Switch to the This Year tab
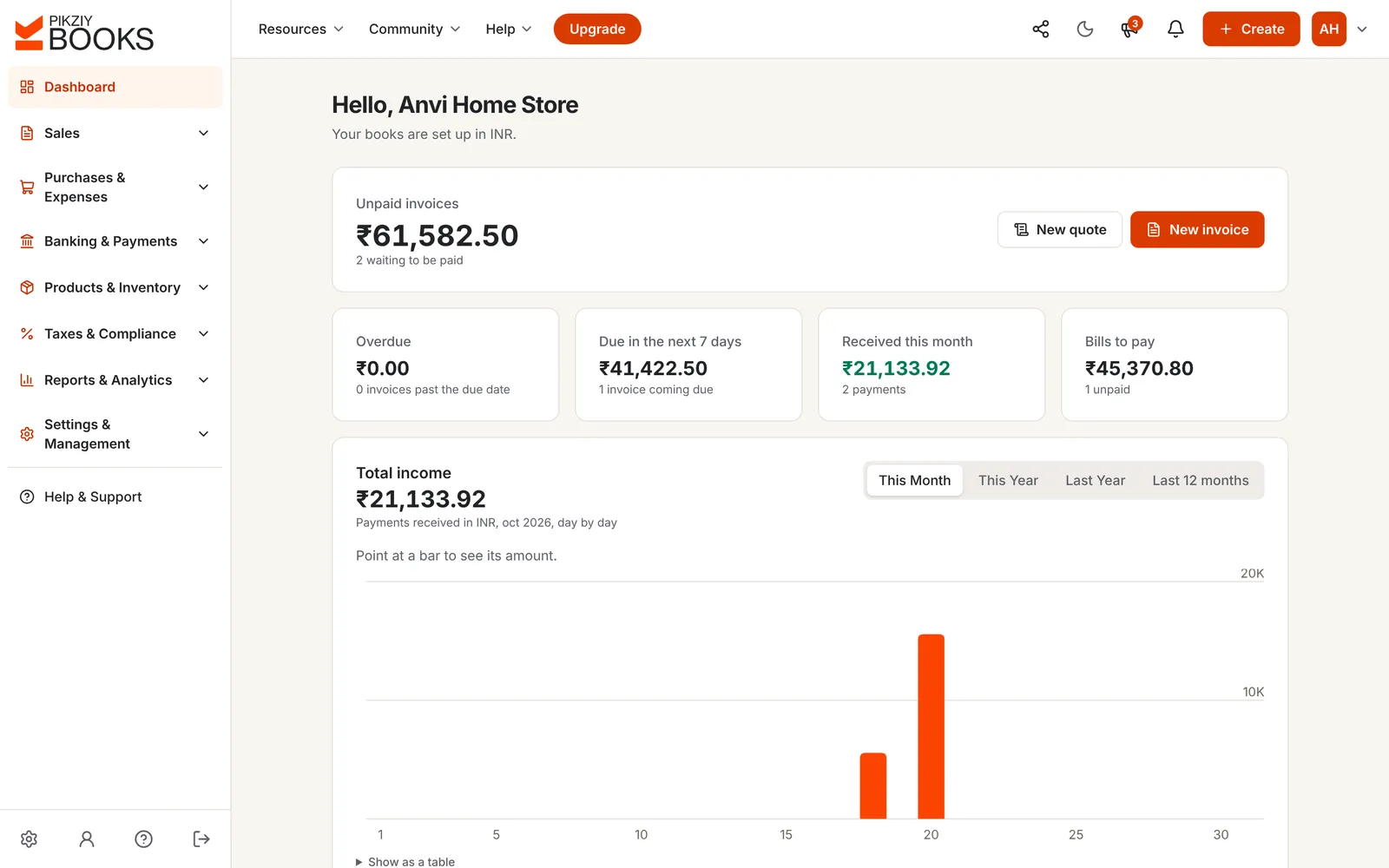 click(x=1008, y=481)
